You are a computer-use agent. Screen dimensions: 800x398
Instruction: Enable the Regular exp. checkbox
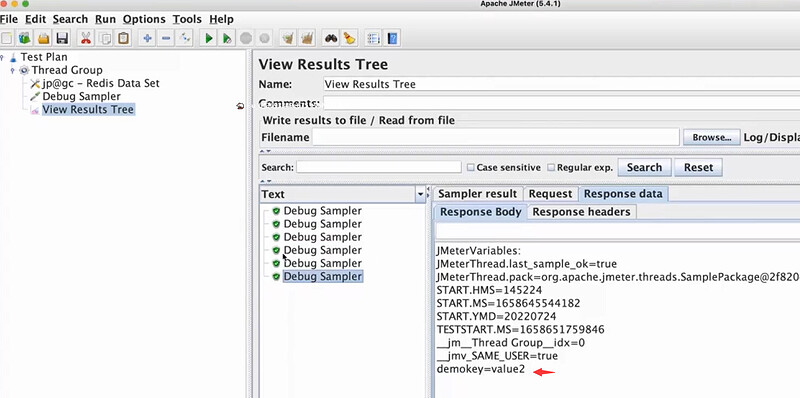click(x=551, y=167)
